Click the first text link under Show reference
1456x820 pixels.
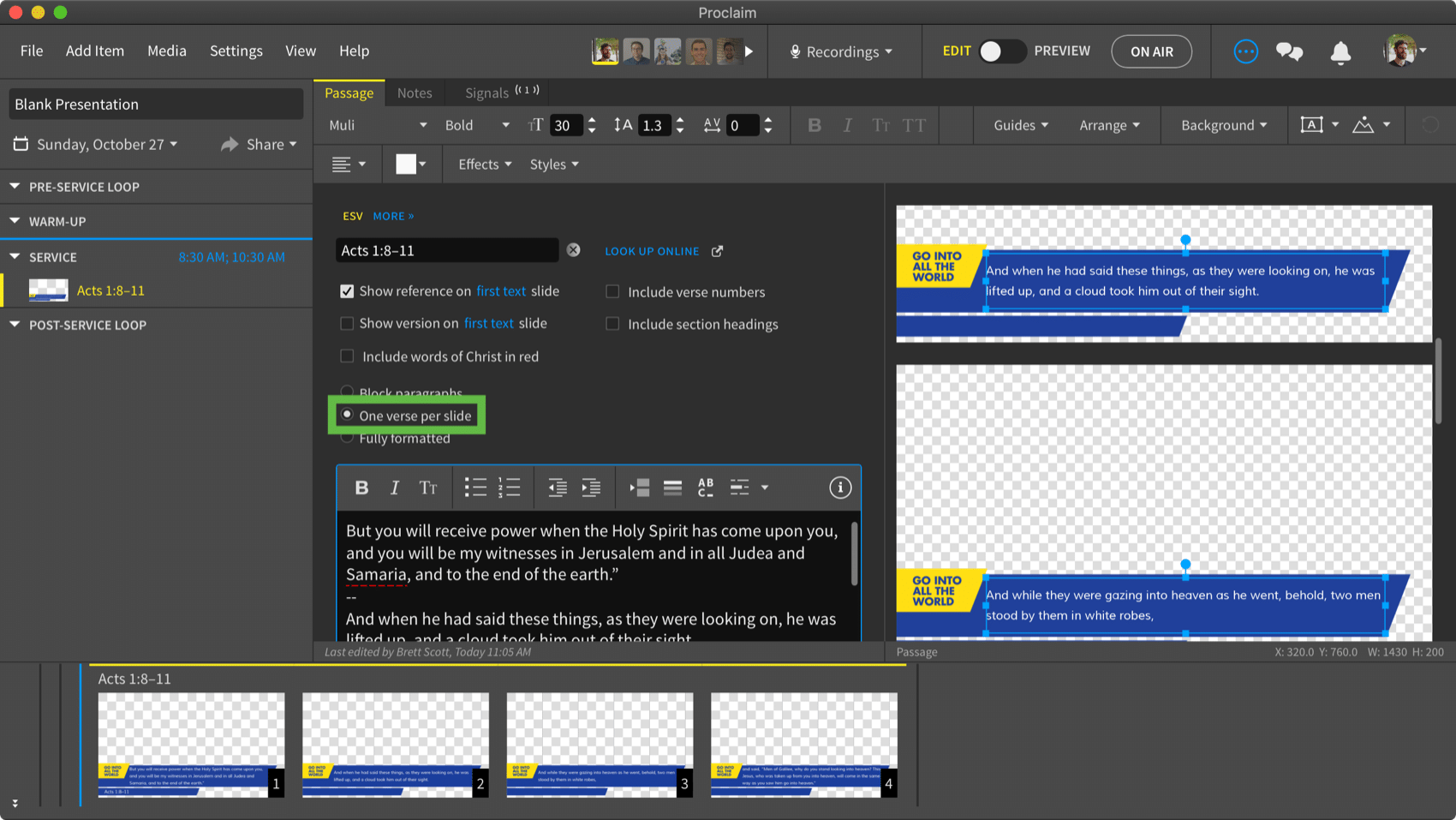point(501,291)
